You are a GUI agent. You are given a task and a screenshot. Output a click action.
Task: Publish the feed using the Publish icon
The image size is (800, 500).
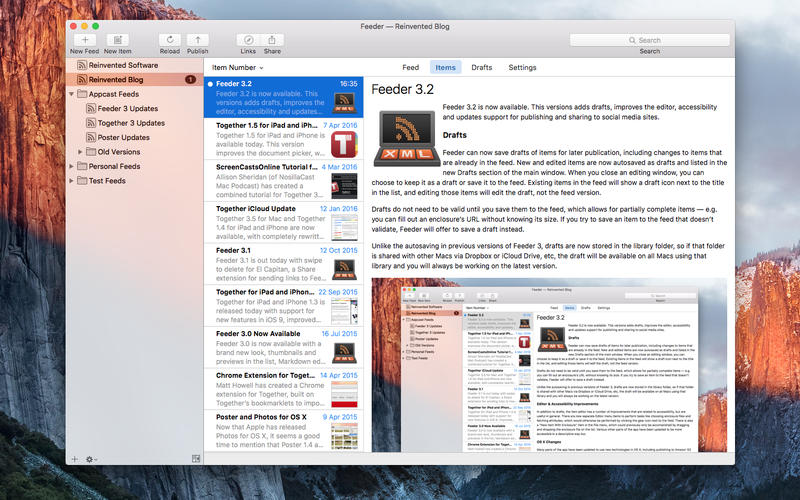[x=197, y=40]
